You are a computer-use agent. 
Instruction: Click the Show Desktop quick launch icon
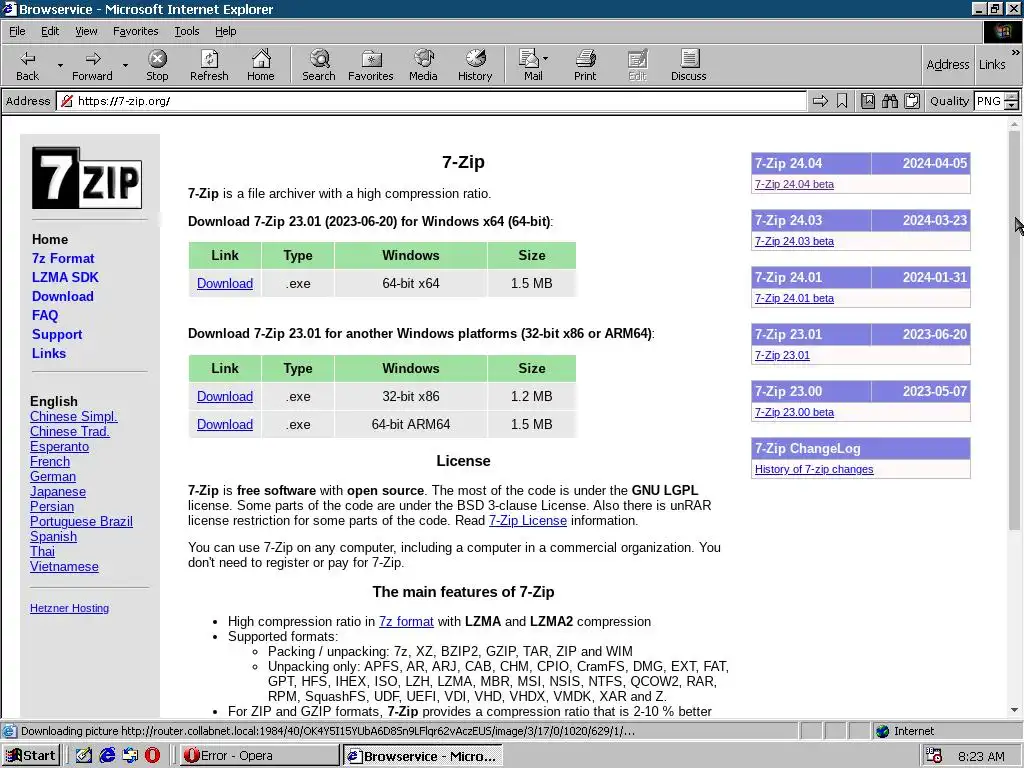[x=84, y=756]
